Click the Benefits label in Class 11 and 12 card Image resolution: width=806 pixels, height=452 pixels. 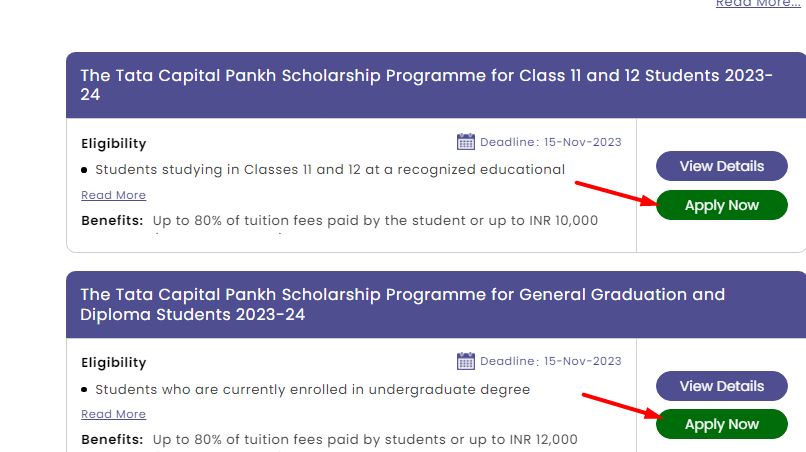click(x=112, y=221)
